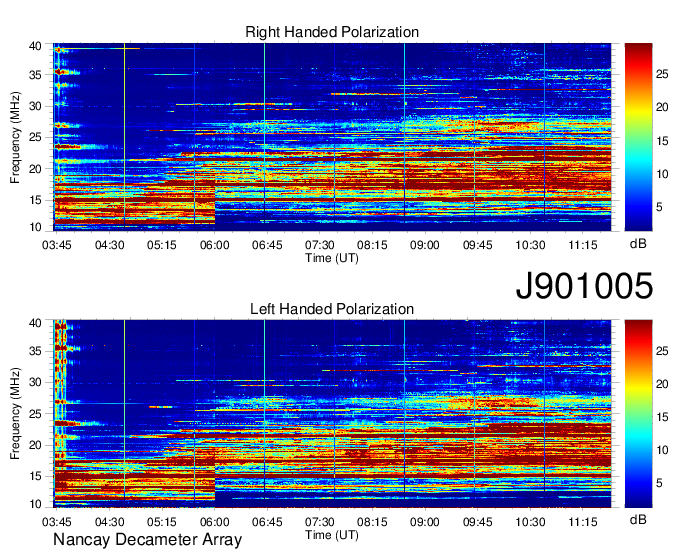
Task: Click the 04:30 time tick of Right Handed plot
Action: click(109, 245)
